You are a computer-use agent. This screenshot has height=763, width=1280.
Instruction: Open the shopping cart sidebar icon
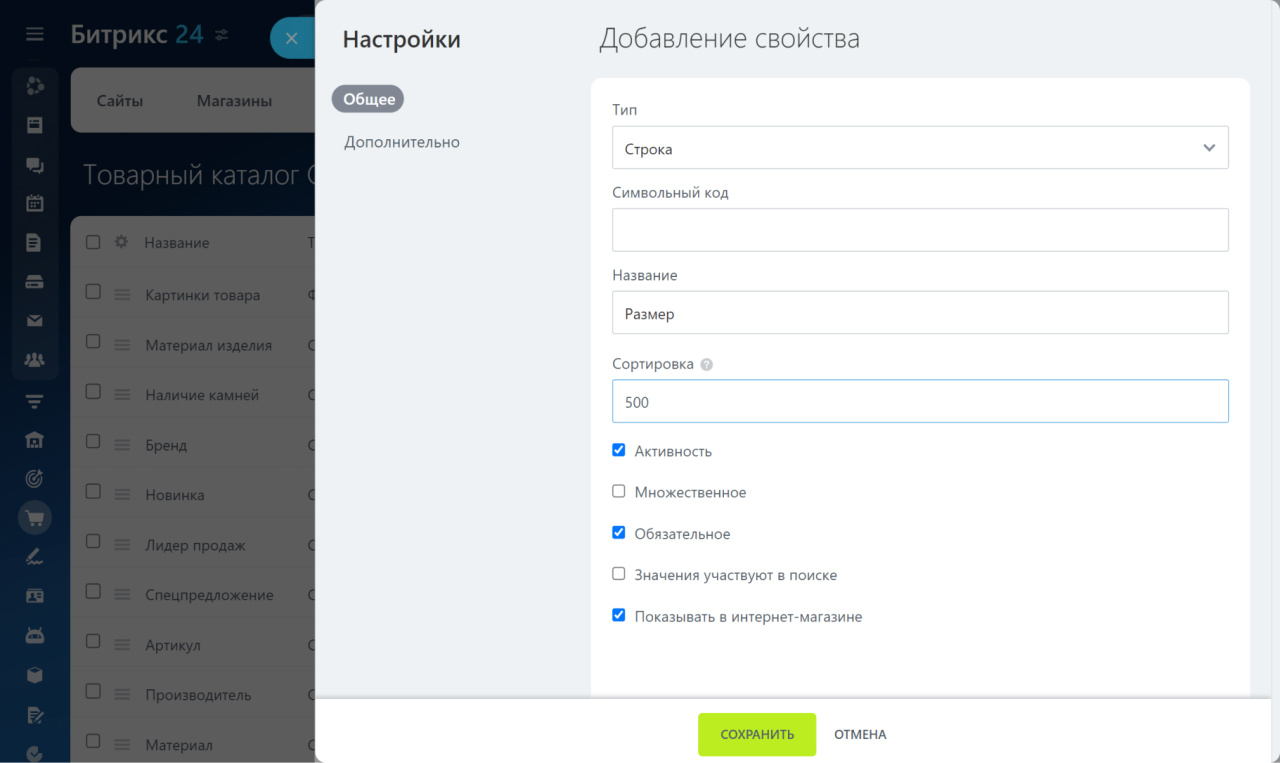click(x=35, y=518)
